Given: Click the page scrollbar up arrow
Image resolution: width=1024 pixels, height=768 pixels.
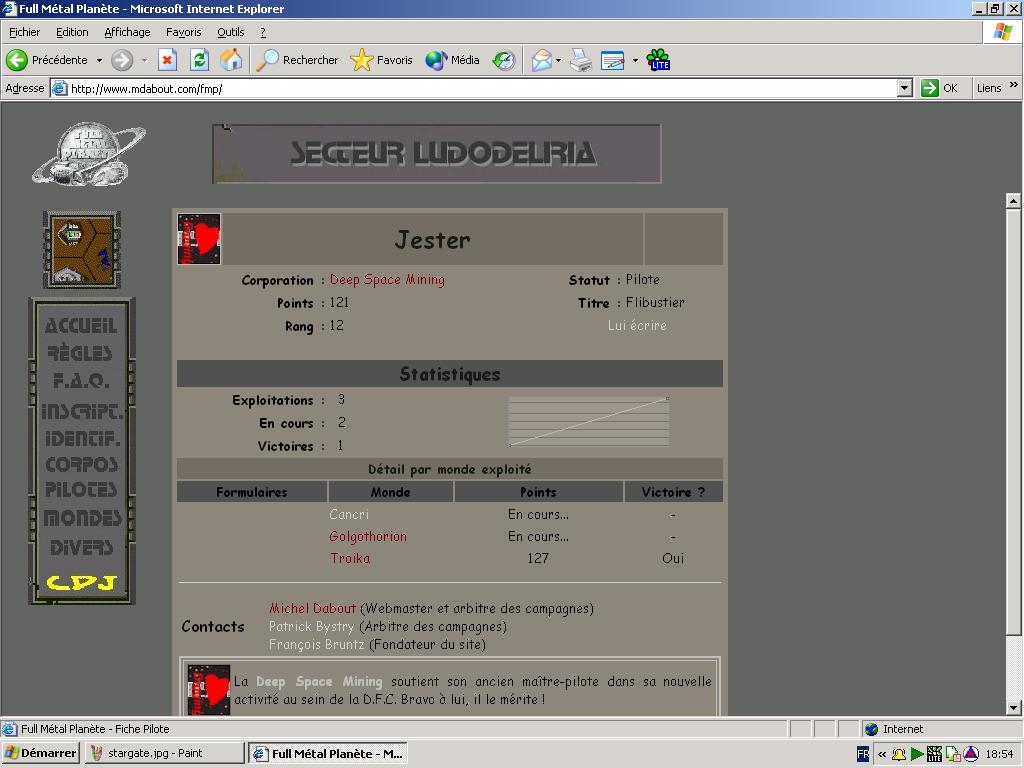Looking at the screenshot, I should click(x=1013, y=200).
